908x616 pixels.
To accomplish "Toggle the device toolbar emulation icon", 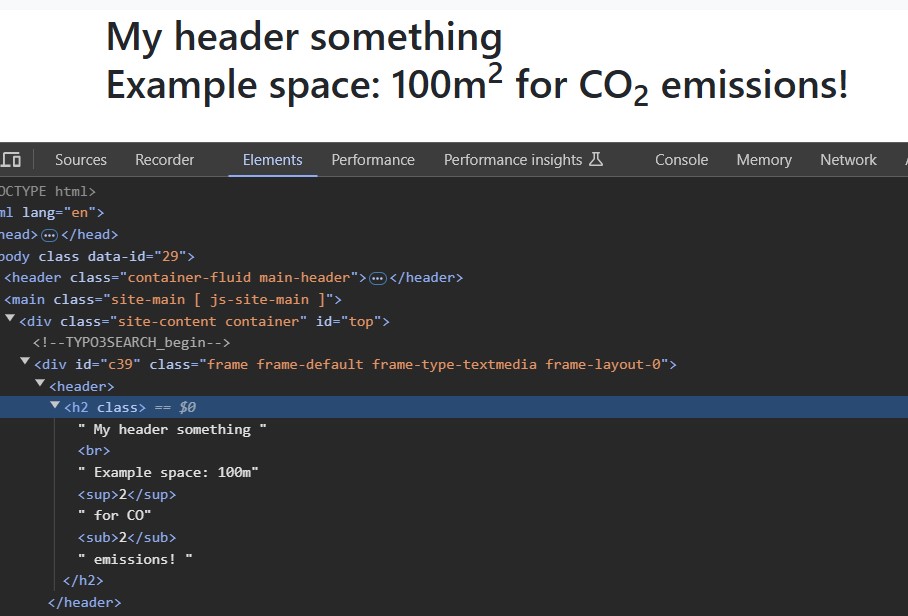I will pyautogui.click(x=13, y=159).
